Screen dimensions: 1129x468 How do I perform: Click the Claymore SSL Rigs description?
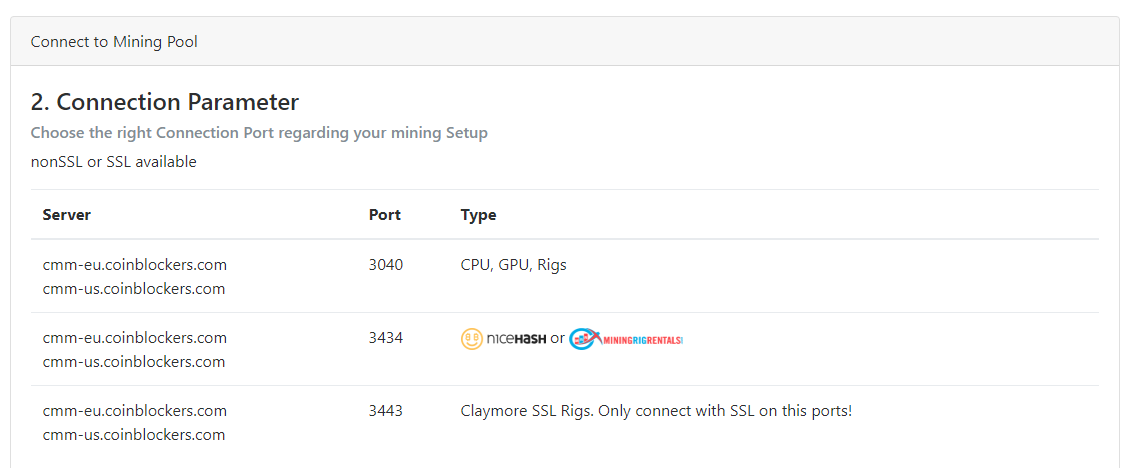656,411
